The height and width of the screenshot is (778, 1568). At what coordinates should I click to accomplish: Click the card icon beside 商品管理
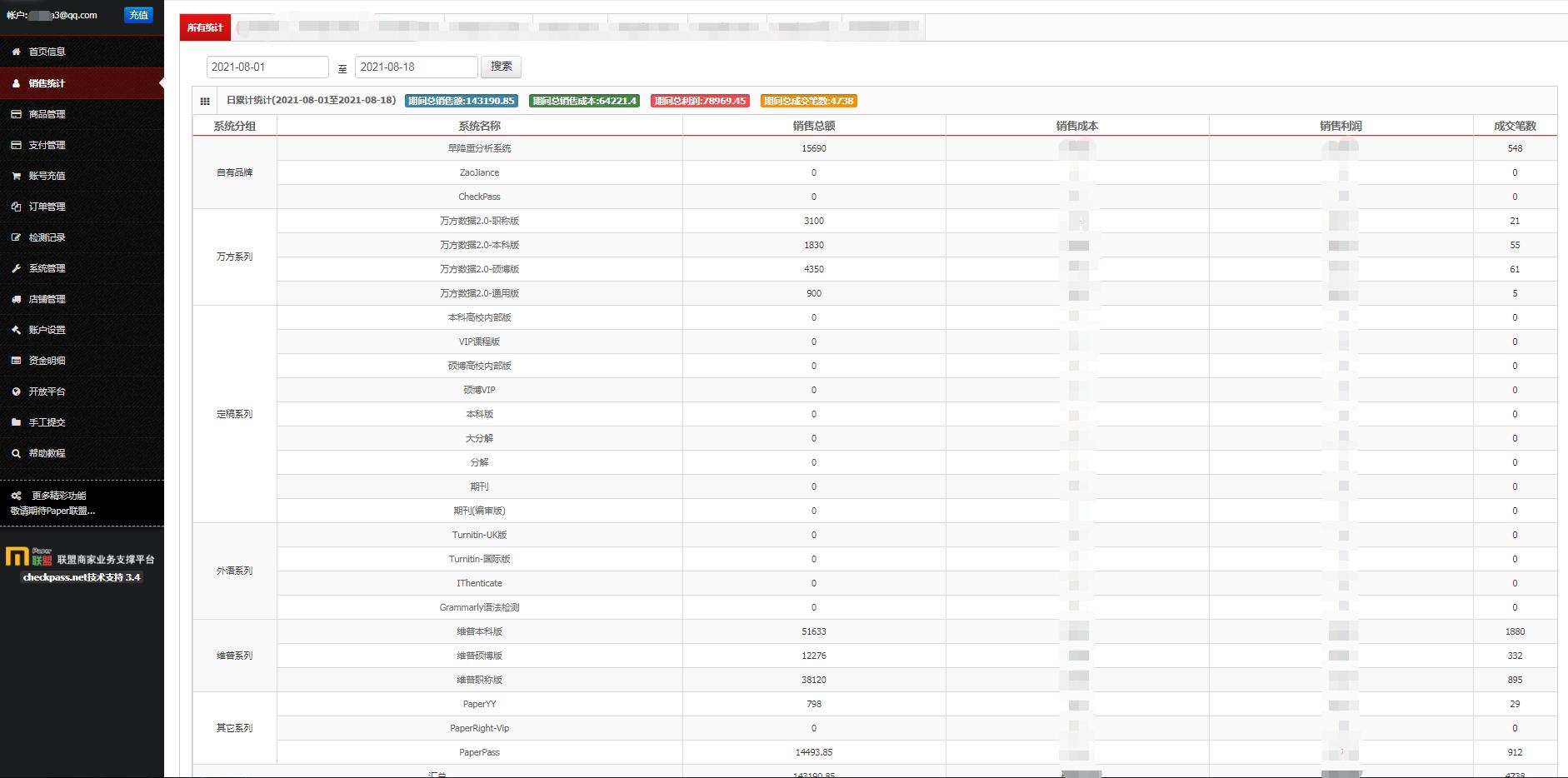click(x=16, y=114)
